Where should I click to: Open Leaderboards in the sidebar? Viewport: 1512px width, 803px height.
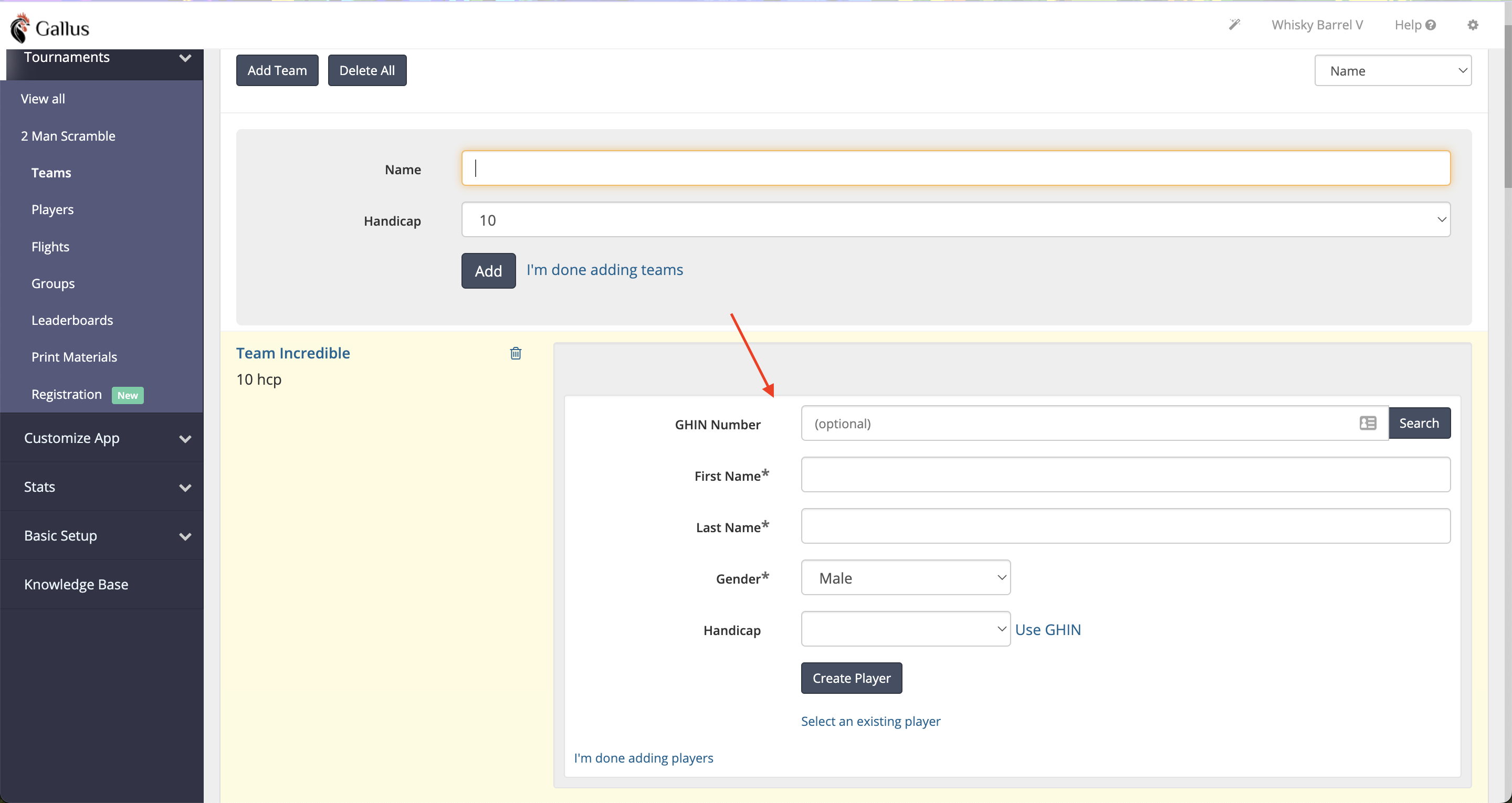[x=72, y=320]
